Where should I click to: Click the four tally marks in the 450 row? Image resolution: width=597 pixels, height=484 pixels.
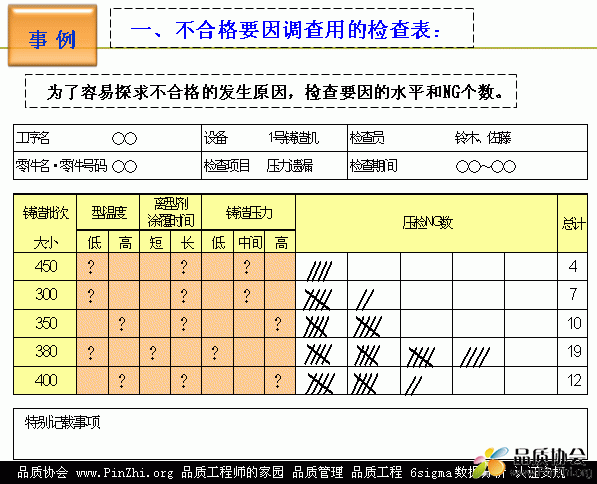pos(319,271)
